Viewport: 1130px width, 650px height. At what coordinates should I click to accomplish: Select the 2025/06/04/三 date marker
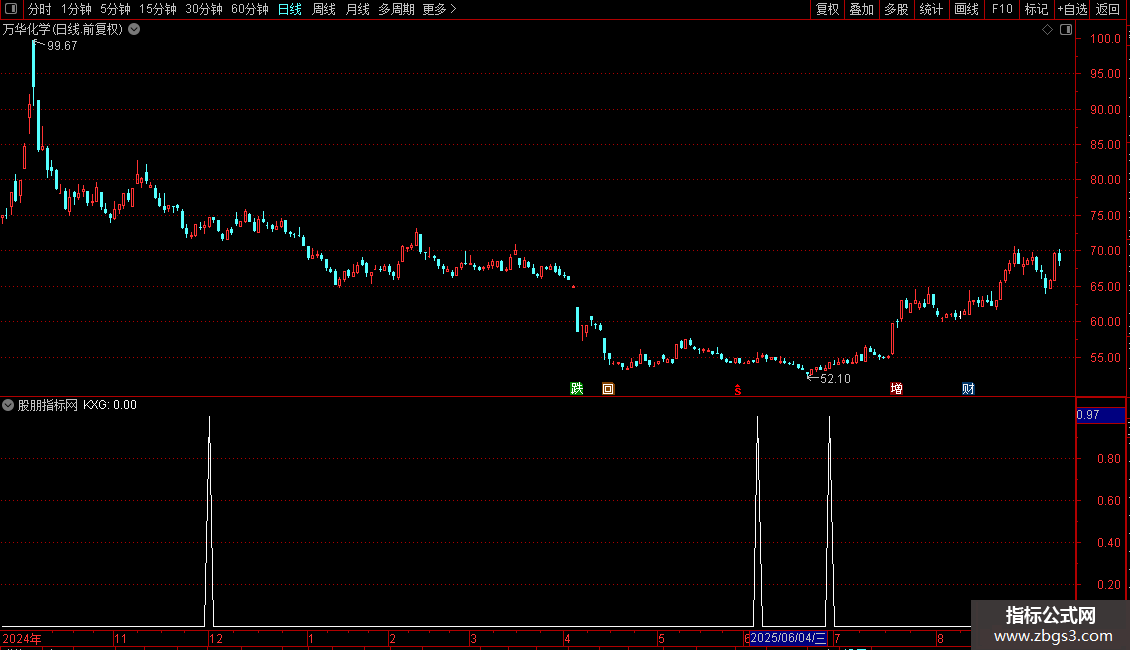pos(788,638)
